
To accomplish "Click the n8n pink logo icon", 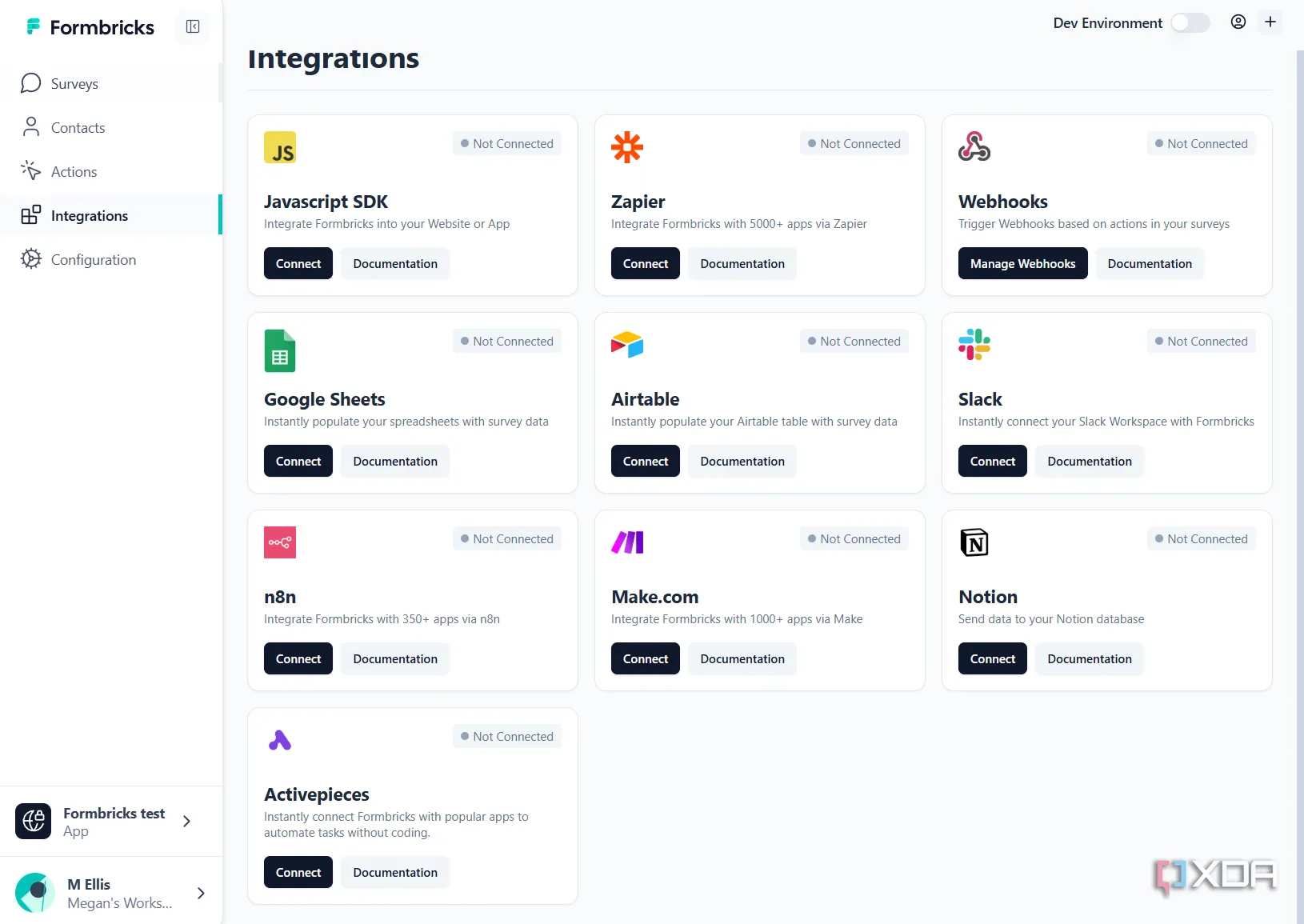I will [280, 542].
